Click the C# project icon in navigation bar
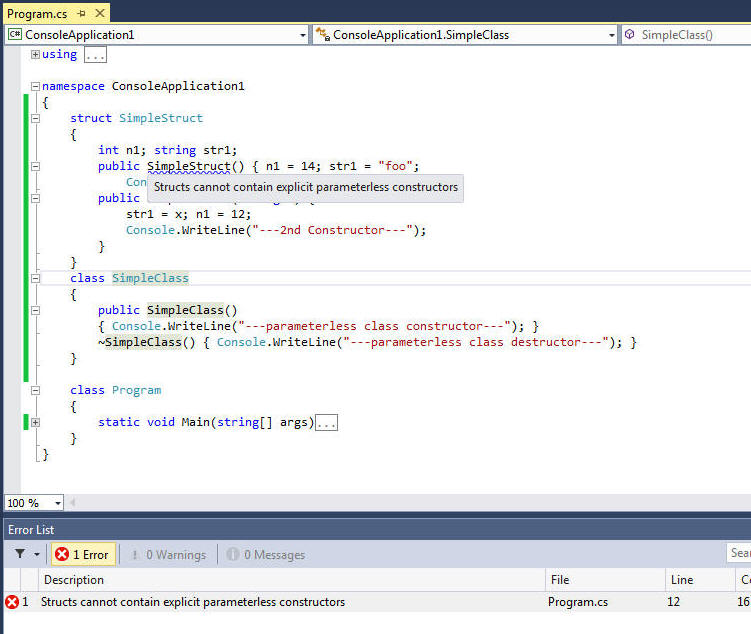This screenshot has width=751, height=634. pyautogui.click(x=15, y=35)
